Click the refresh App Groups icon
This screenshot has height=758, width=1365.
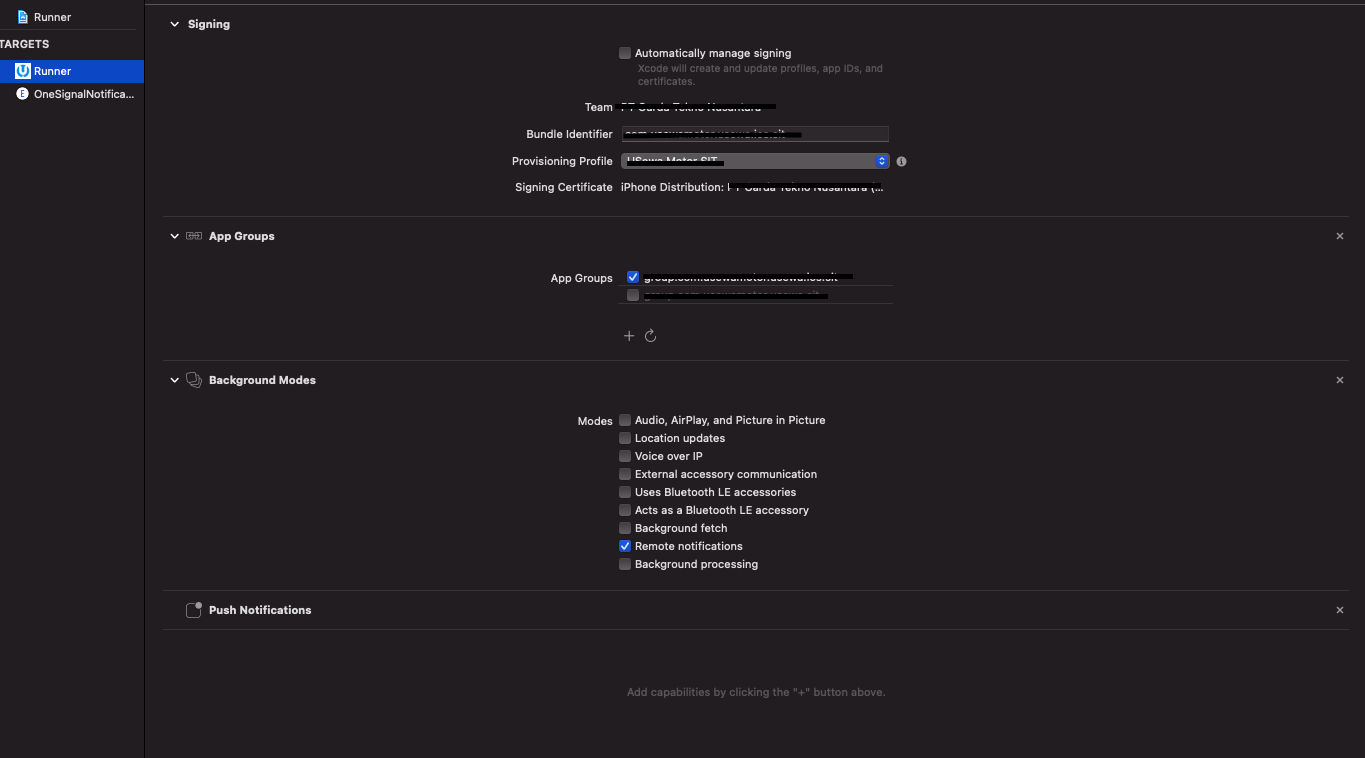point(651,335)
